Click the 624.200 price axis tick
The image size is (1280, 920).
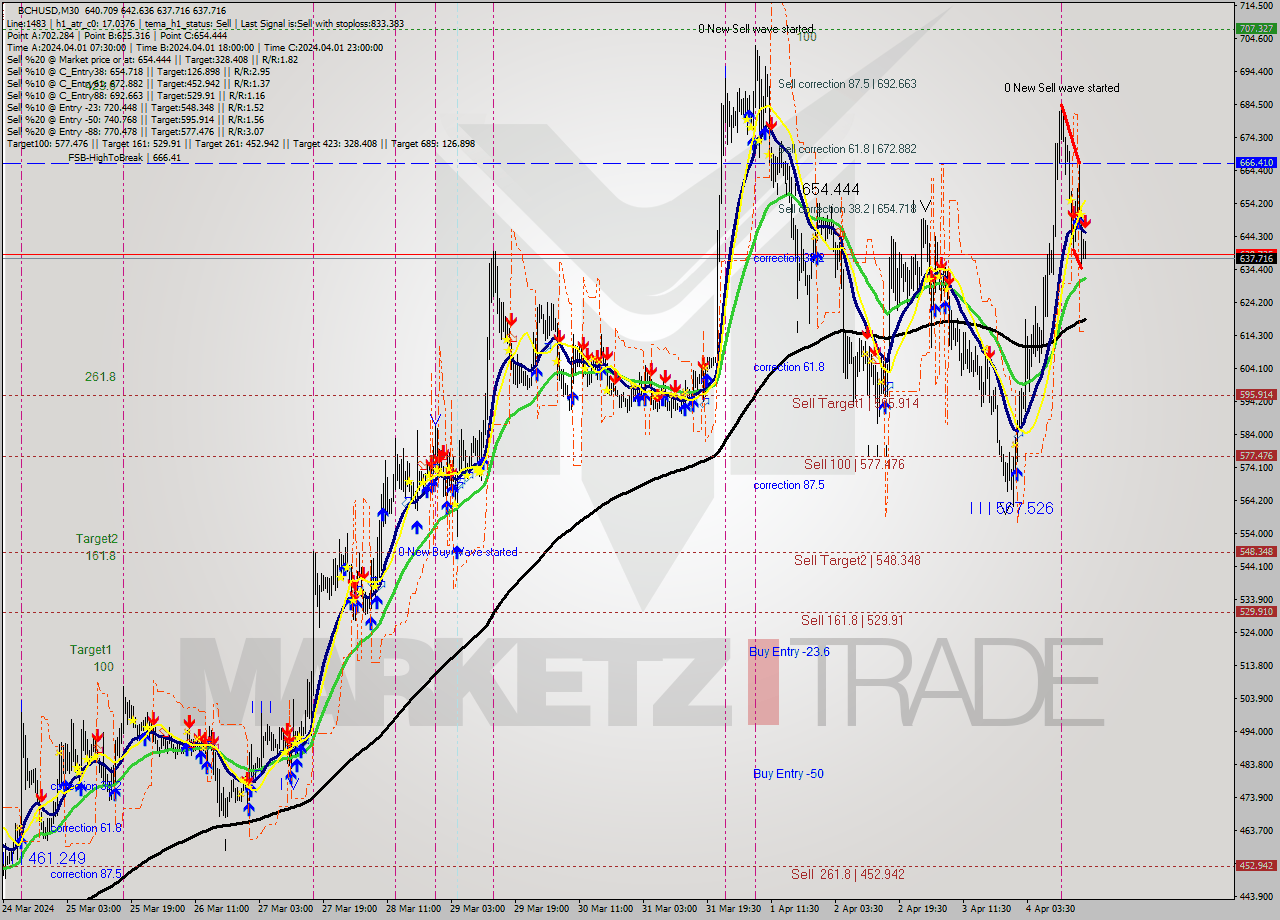pos(1257,303)
